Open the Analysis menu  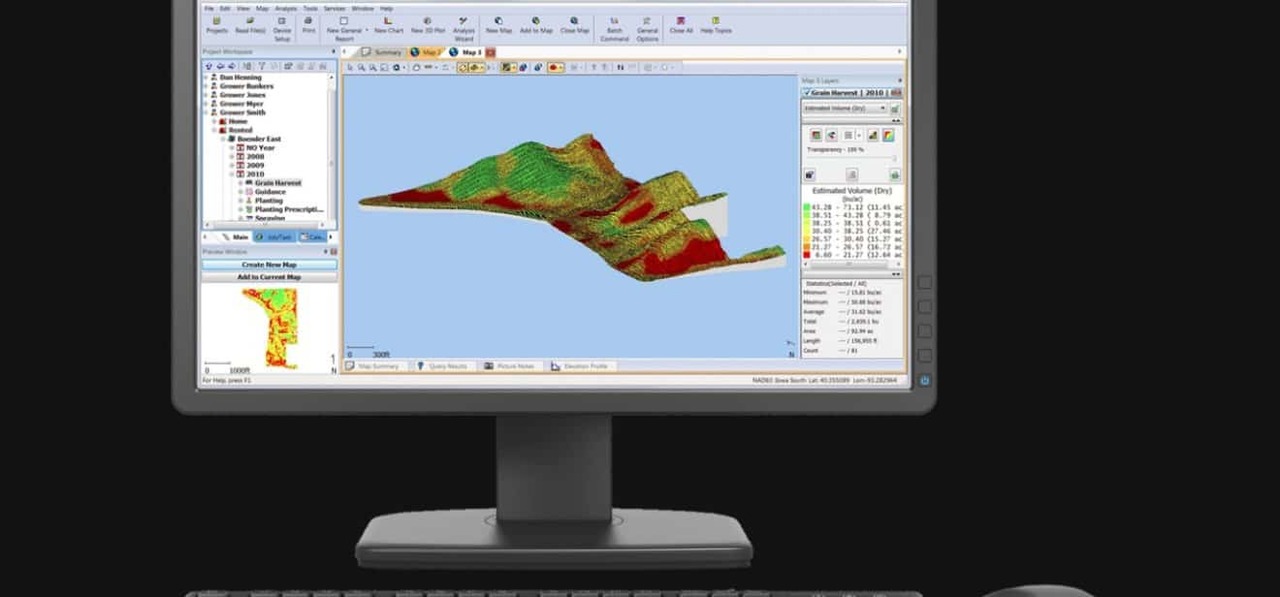pyautogui.click(x=285, y=8)
